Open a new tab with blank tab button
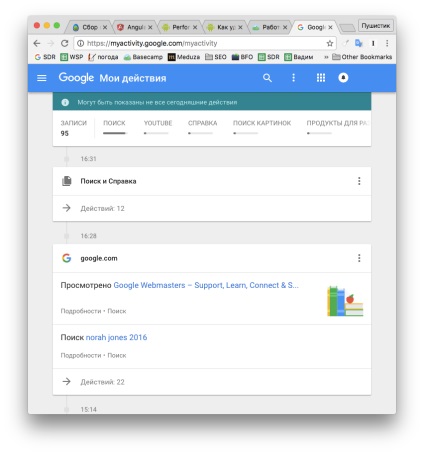The height and width of the screenshot is (454, 424). (347, 28)
